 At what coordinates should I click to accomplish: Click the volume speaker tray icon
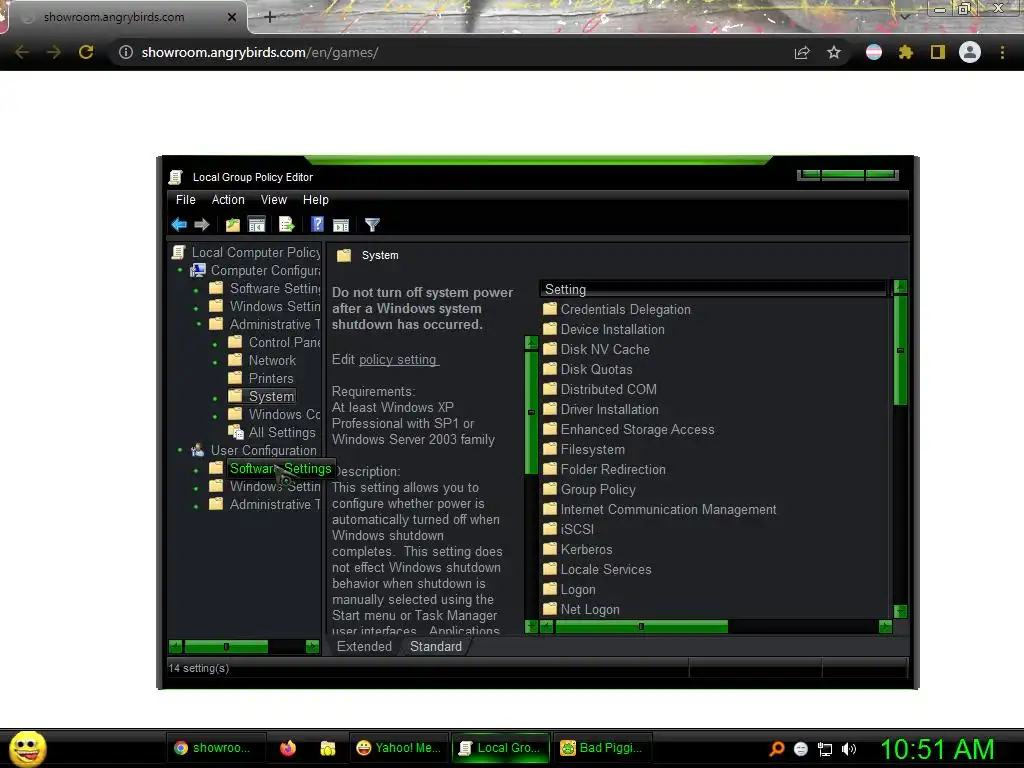click(849, 749)
